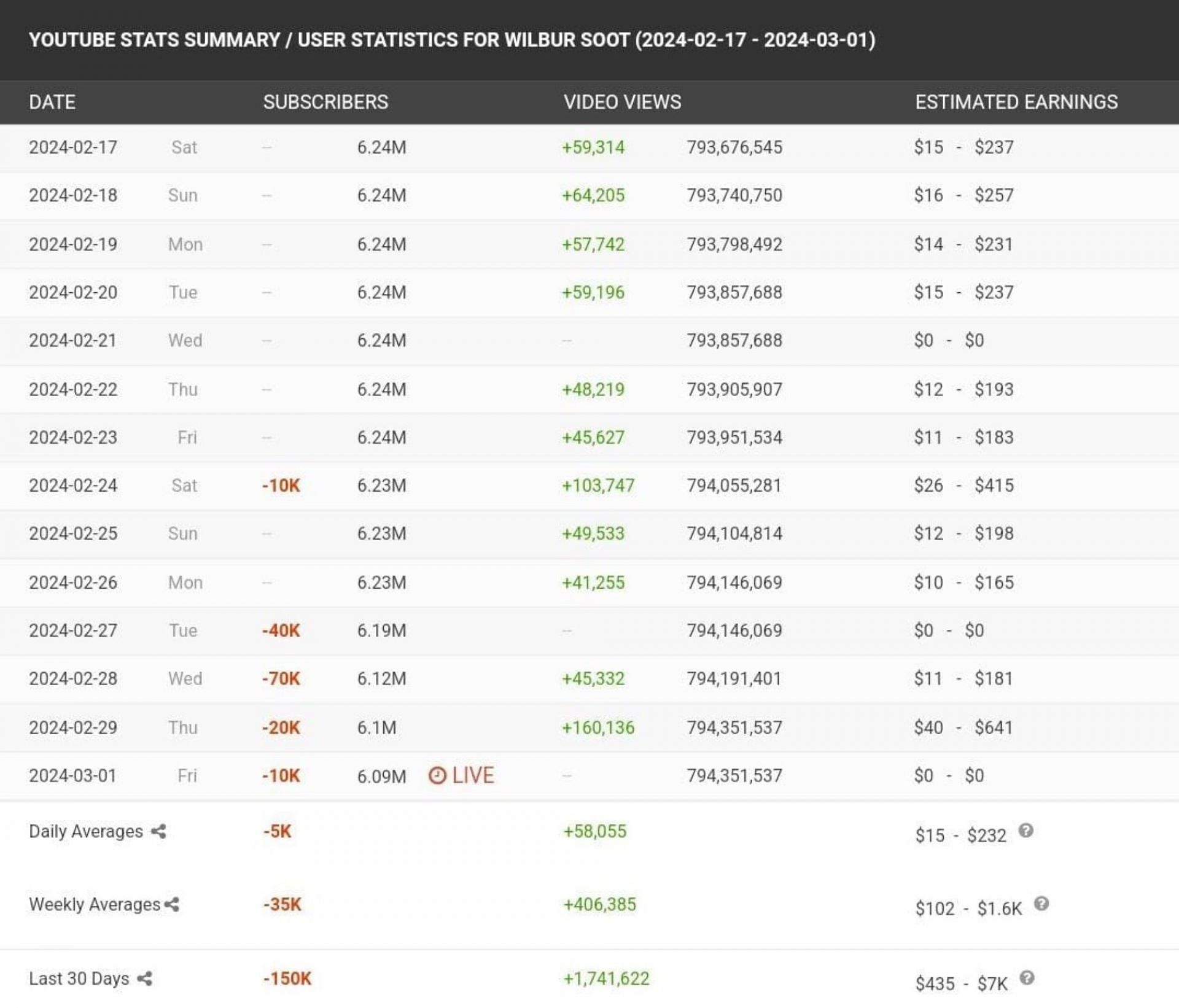This screenshot has height=1008, width=1179.
Task: Click the -35K weekly average subscribers
Action: [282, 904]
